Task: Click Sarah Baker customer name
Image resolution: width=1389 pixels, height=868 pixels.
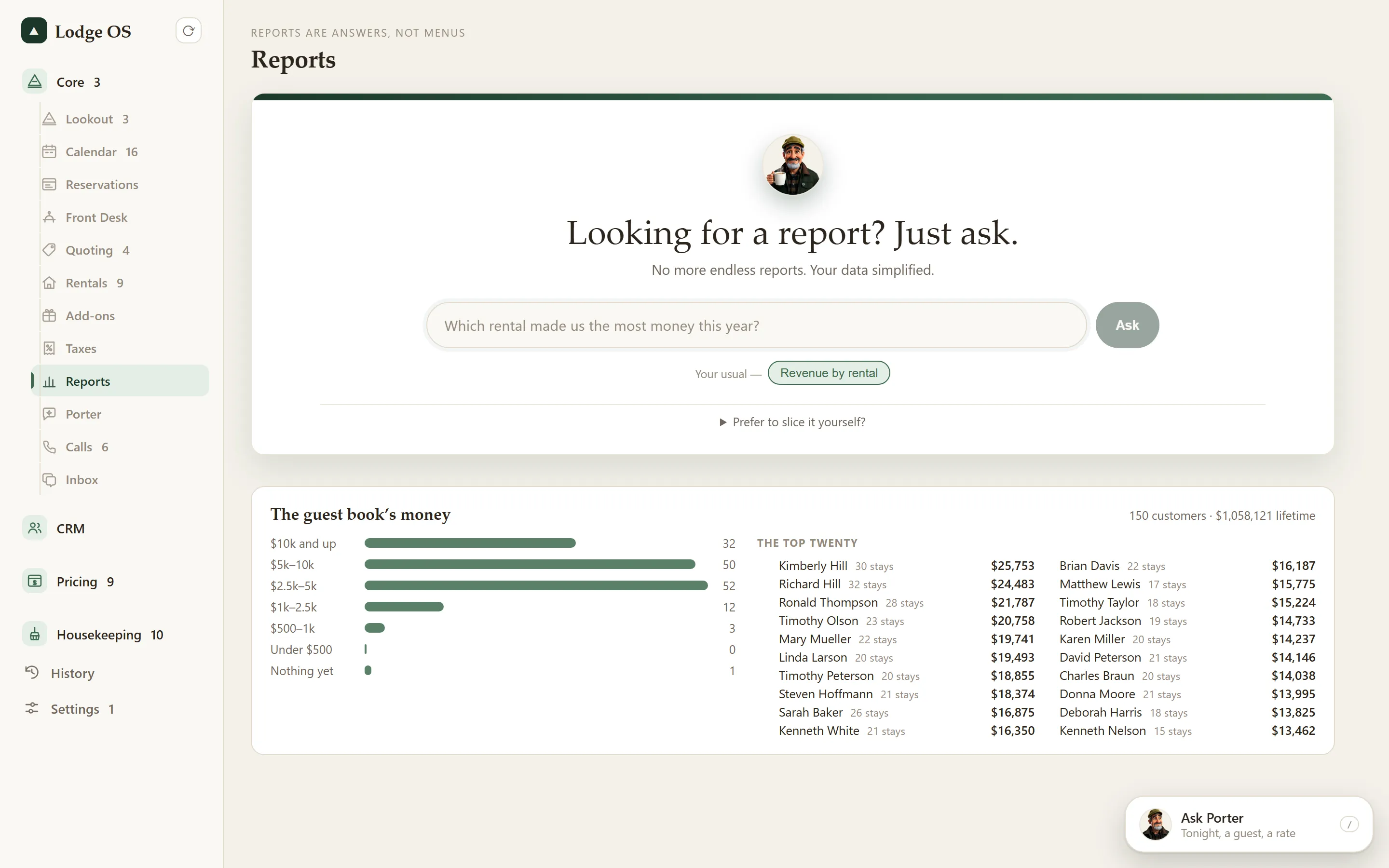Action: [x=810, y=712]
